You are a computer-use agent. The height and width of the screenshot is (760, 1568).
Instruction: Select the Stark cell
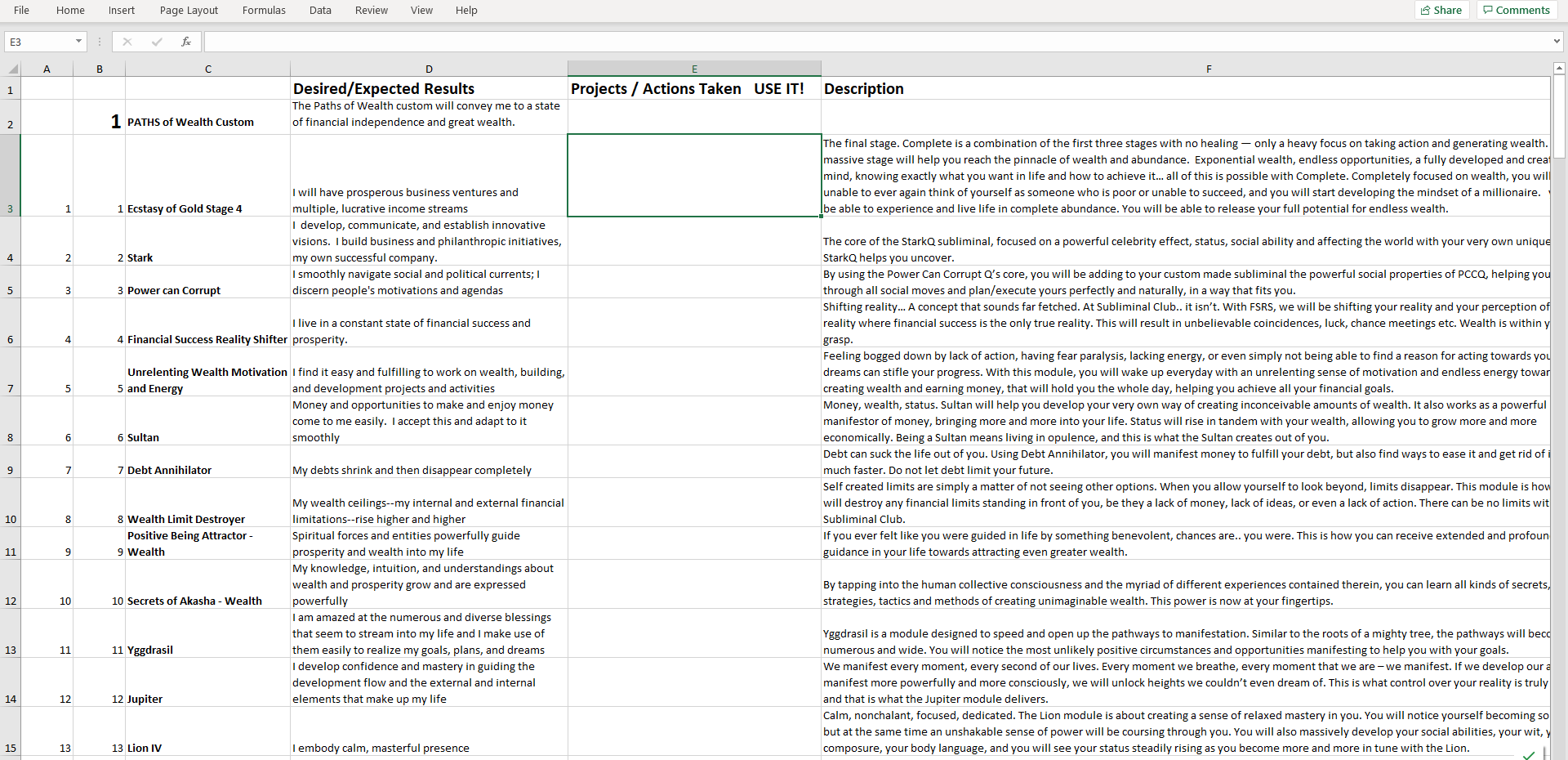pyautogui.click(x=207, y=241)
